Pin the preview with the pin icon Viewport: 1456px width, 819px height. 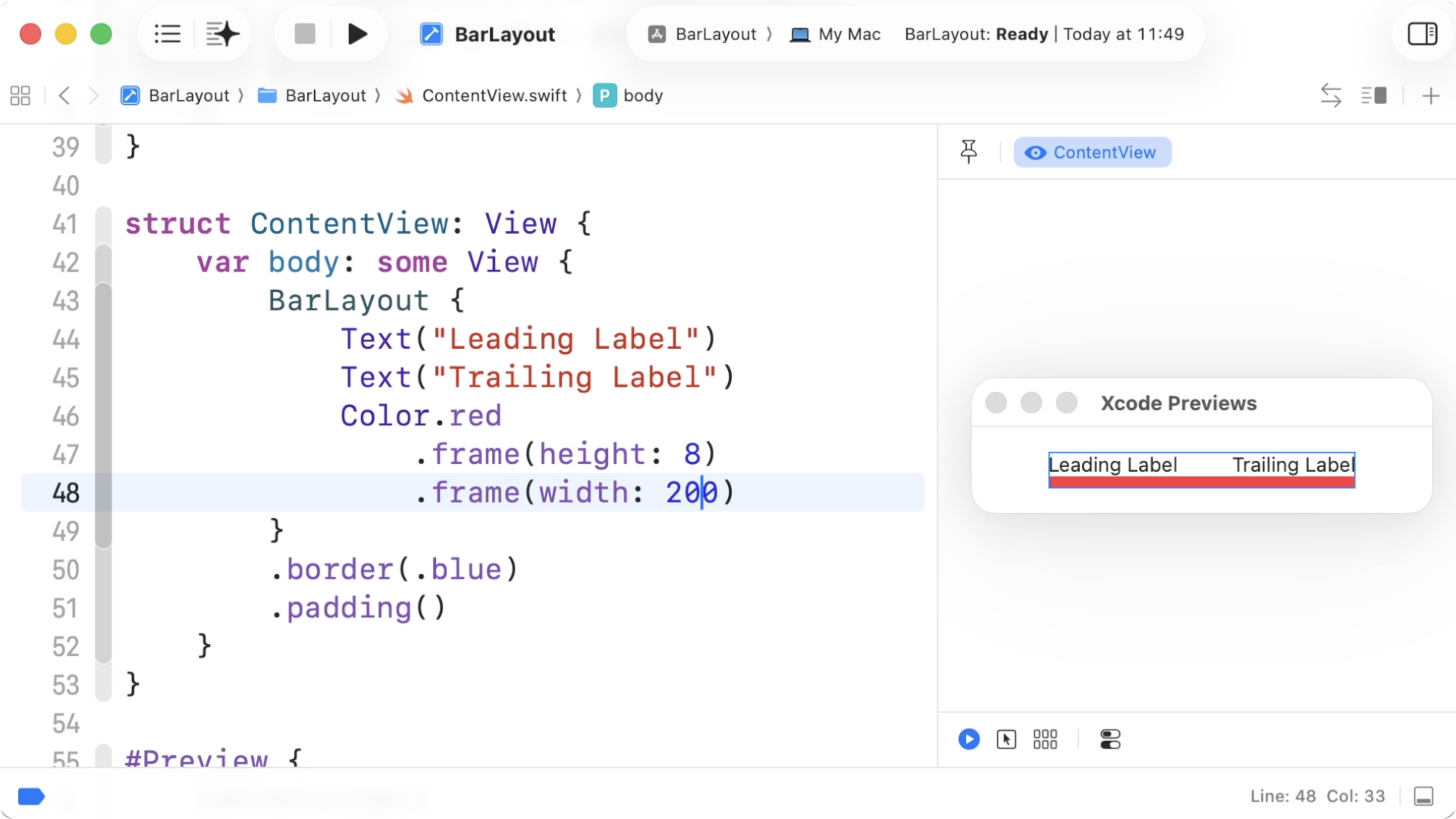click(969, 152)
